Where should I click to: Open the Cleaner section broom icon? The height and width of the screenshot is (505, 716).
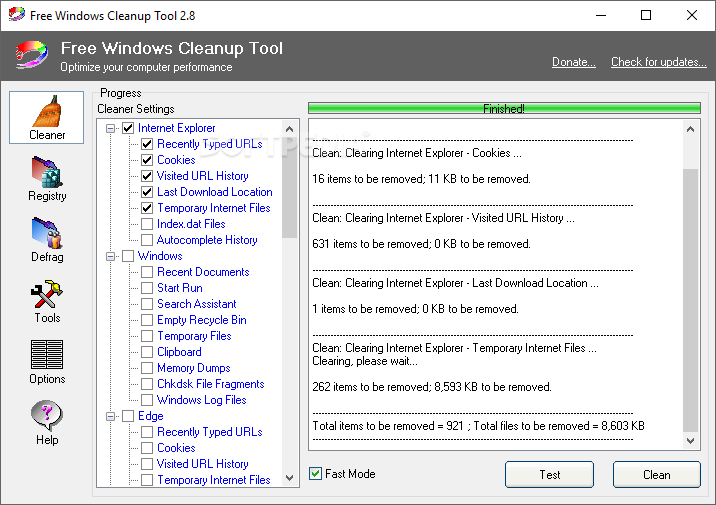47,117
